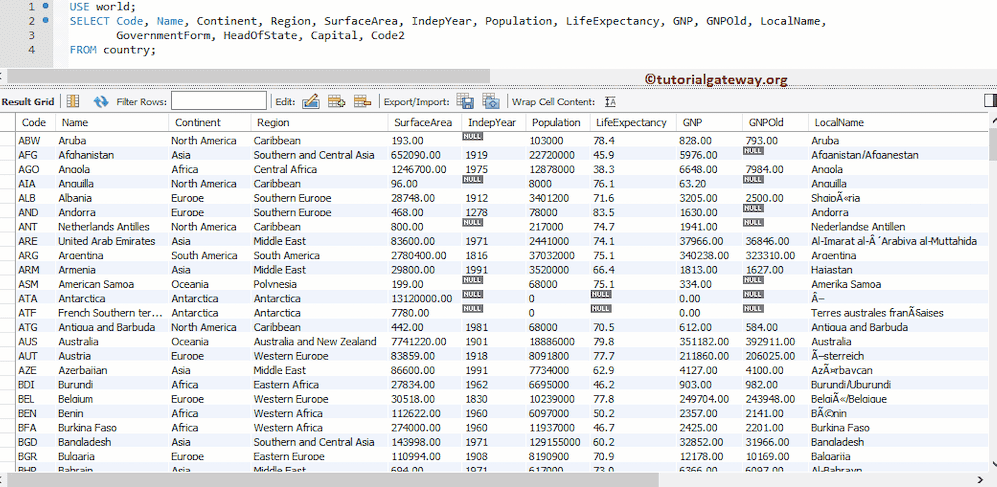Screen dimensions: 997x487
Task: Select the 'Australia and New Zealand' Region cell
Action: 319,341
